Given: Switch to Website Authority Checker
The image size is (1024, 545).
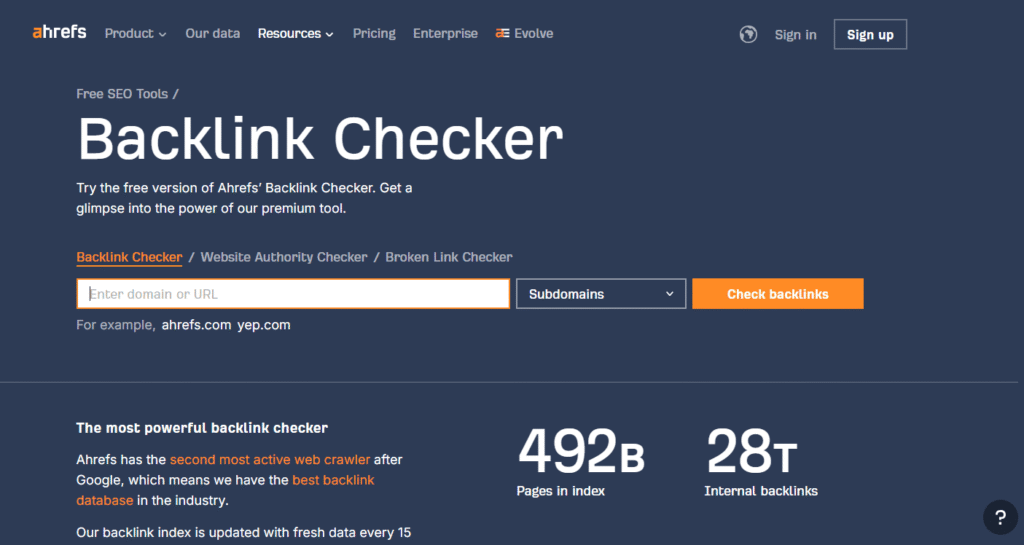Looking at the screenshot, I should 284,257.
